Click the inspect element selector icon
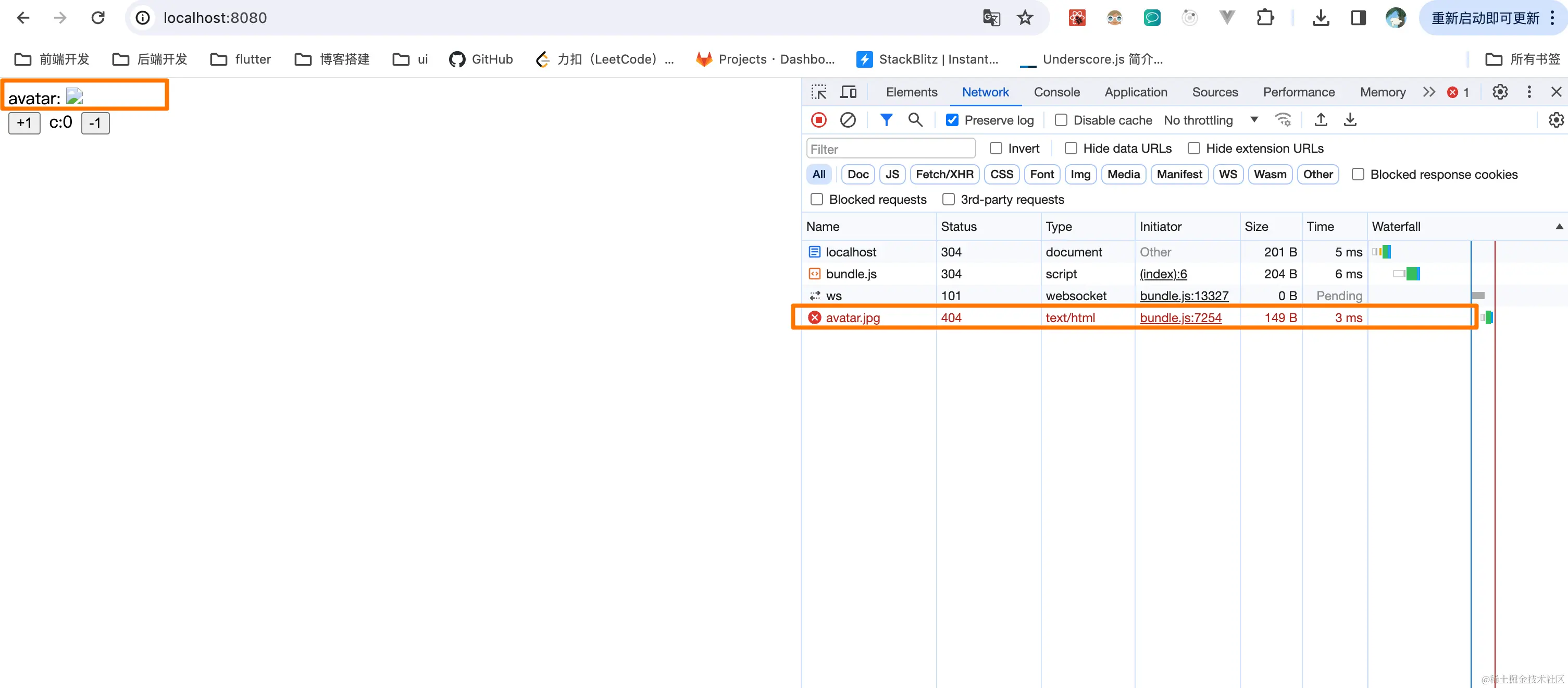This screenshot has height=688, width=1568. (x=819, y=92)
